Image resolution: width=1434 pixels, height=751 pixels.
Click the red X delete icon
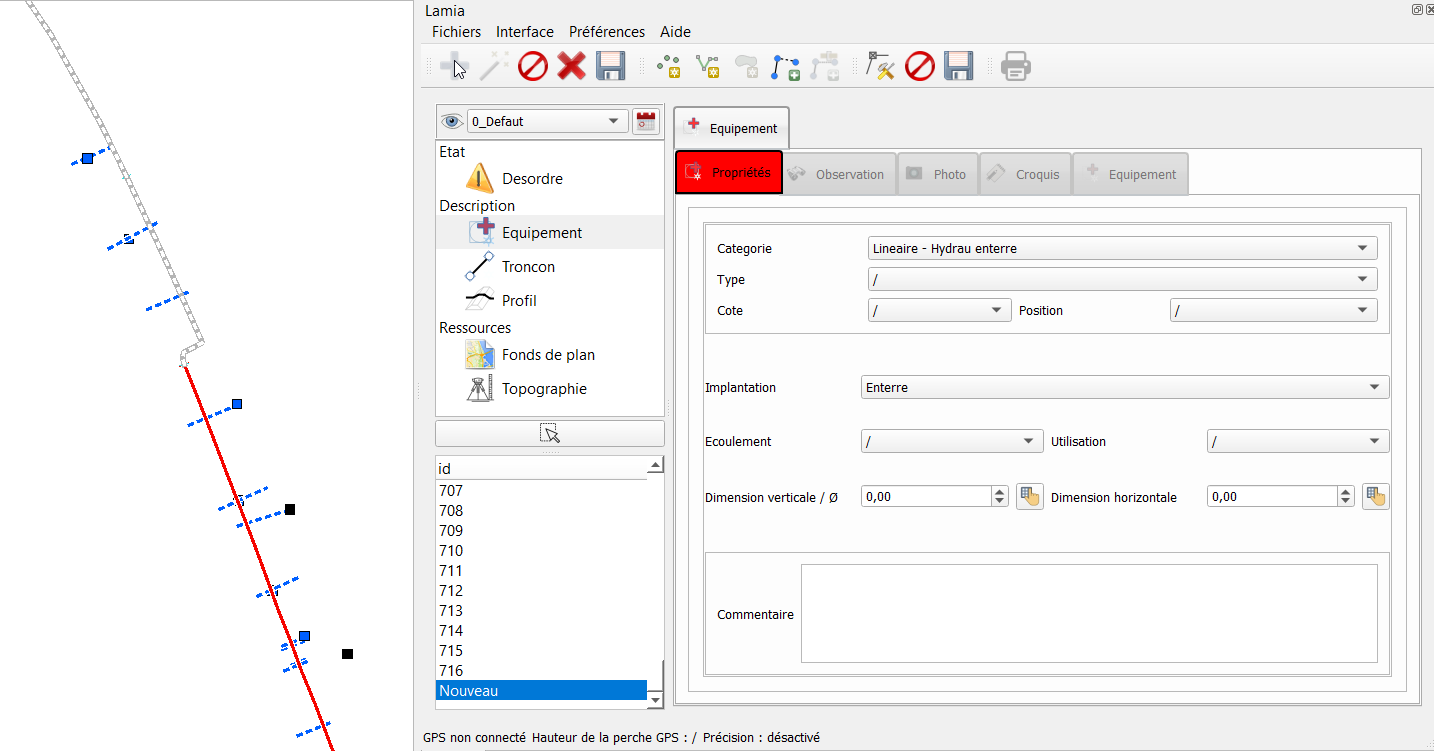coord(571,67)
